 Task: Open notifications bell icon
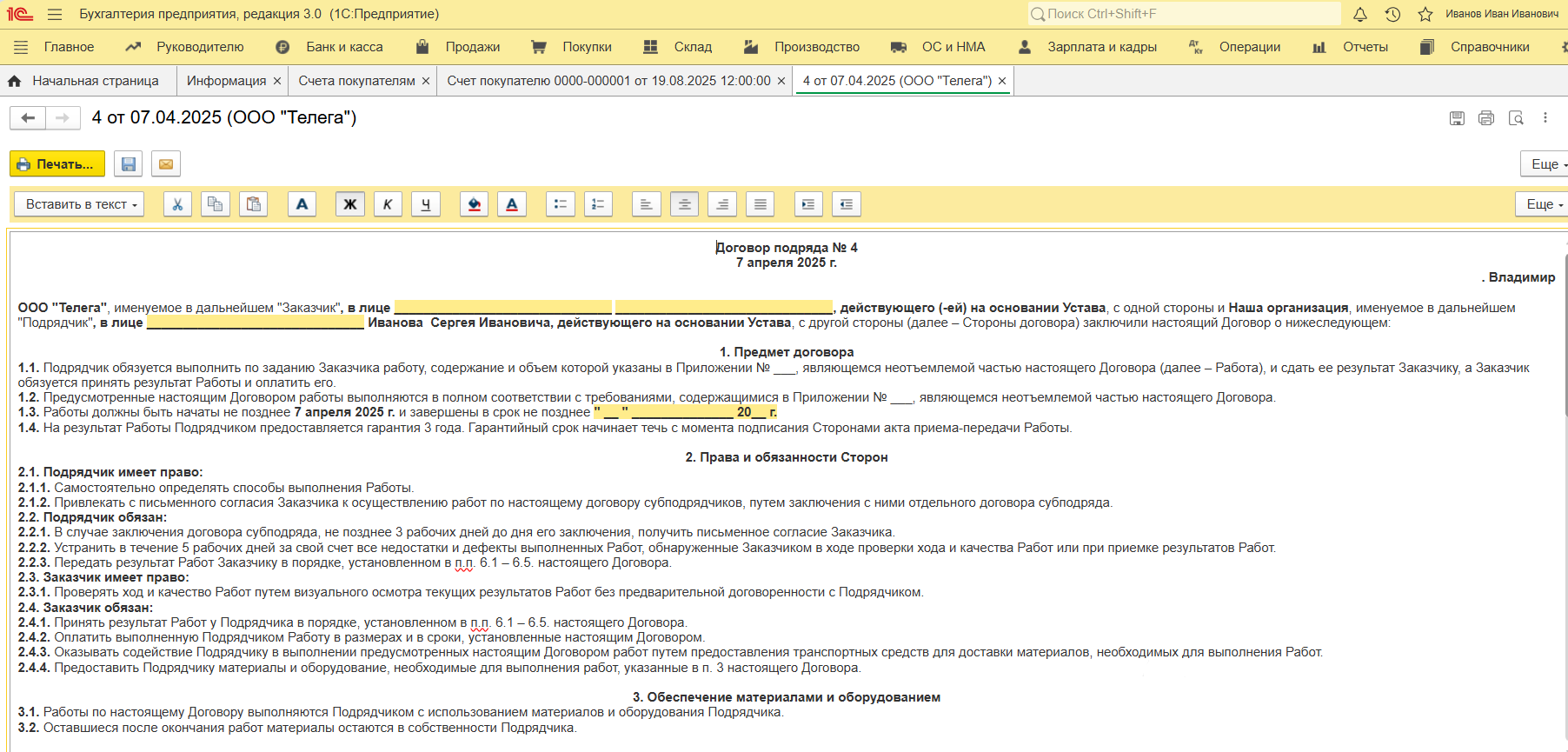[x=1360, y=14]
